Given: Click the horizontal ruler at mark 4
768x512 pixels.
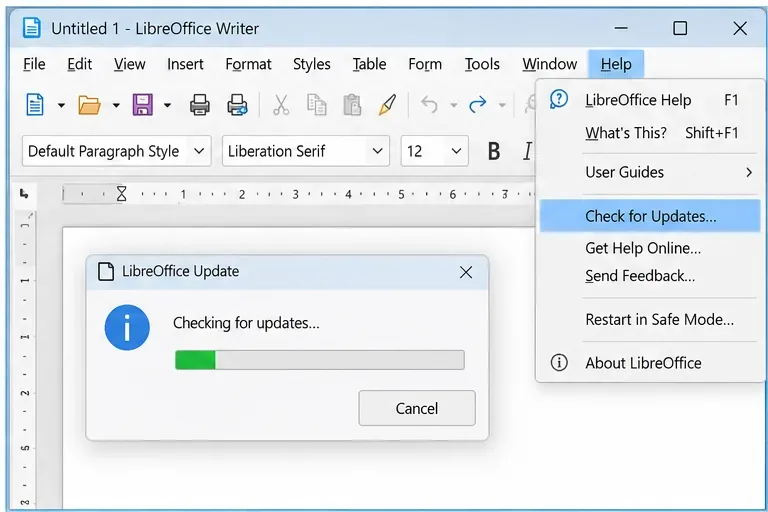Looking at the screenshot, I should (x=348, y=195).
